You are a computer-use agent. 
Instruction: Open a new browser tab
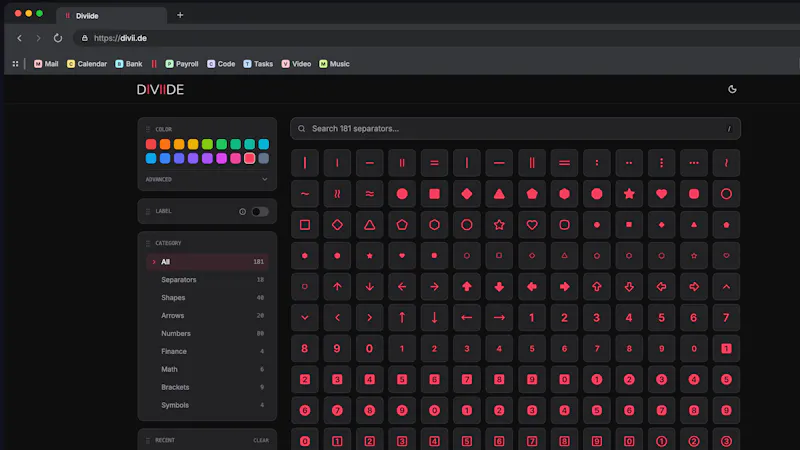[x=180, y=15]
